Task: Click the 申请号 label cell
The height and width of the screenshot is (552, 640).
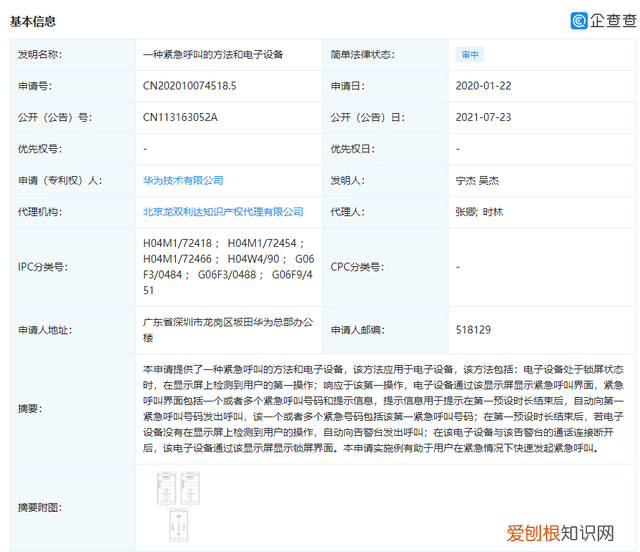Action: [x=73, y=86]
